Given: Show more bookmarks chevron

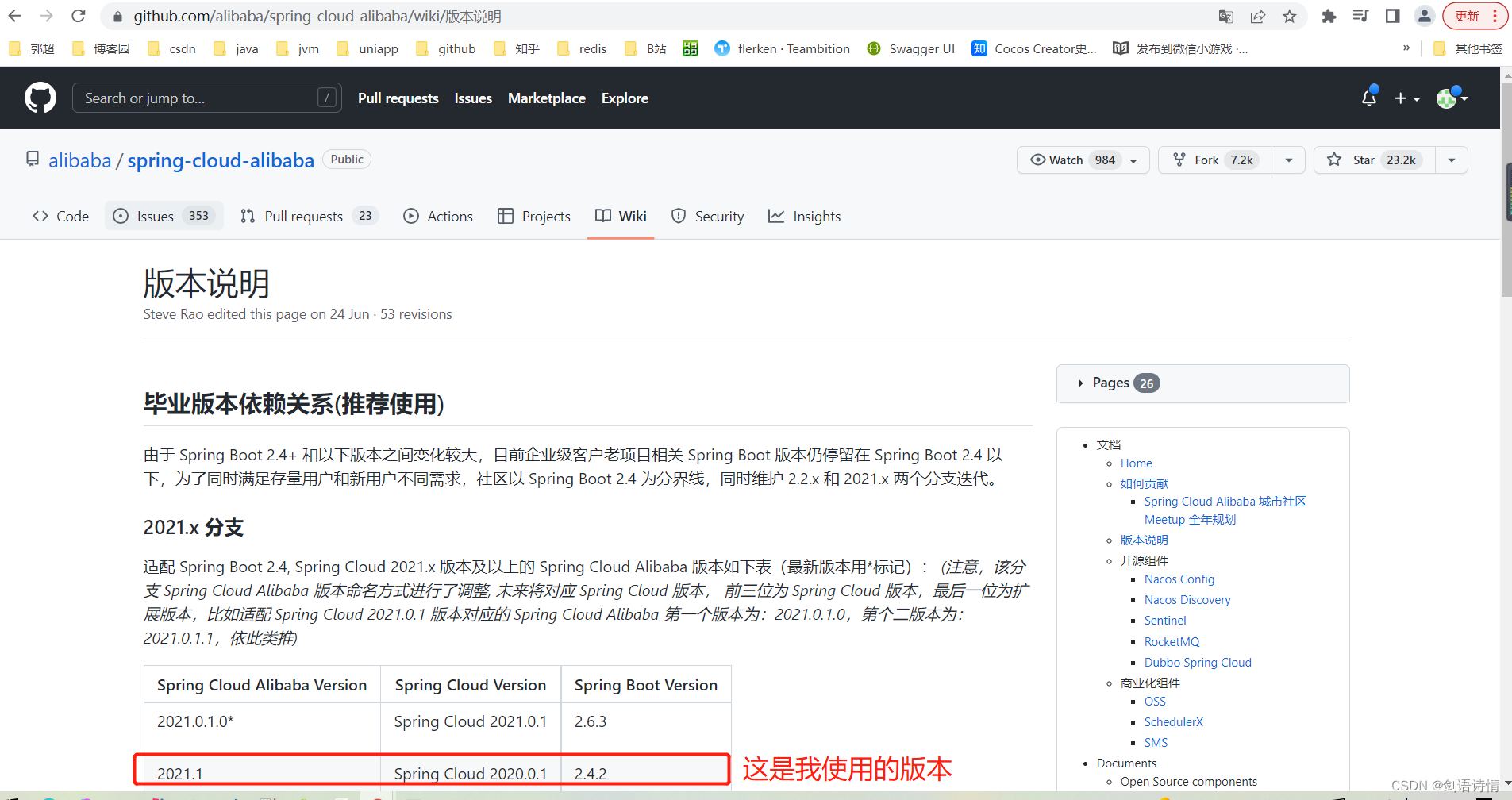Looking at the screenshot, I should pyautogui.click(x=1406, y=48).
